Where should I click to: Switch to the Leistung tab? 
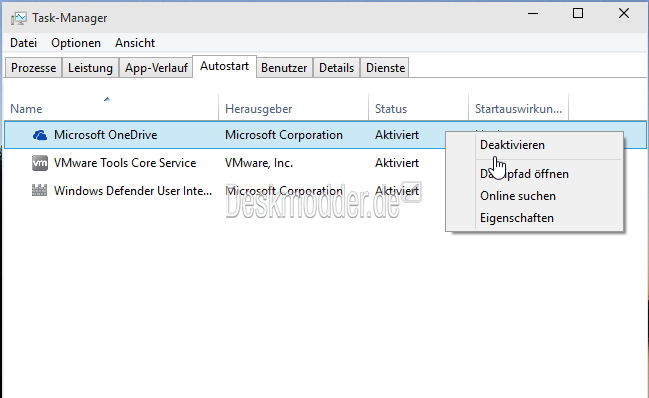[x=90, y=68]
